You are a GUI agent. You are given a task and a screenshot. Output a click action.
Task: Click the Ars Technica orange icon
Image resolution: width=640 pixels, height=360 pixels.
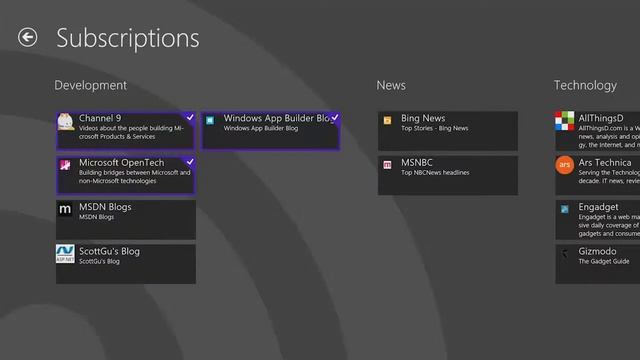click(564, 165)
